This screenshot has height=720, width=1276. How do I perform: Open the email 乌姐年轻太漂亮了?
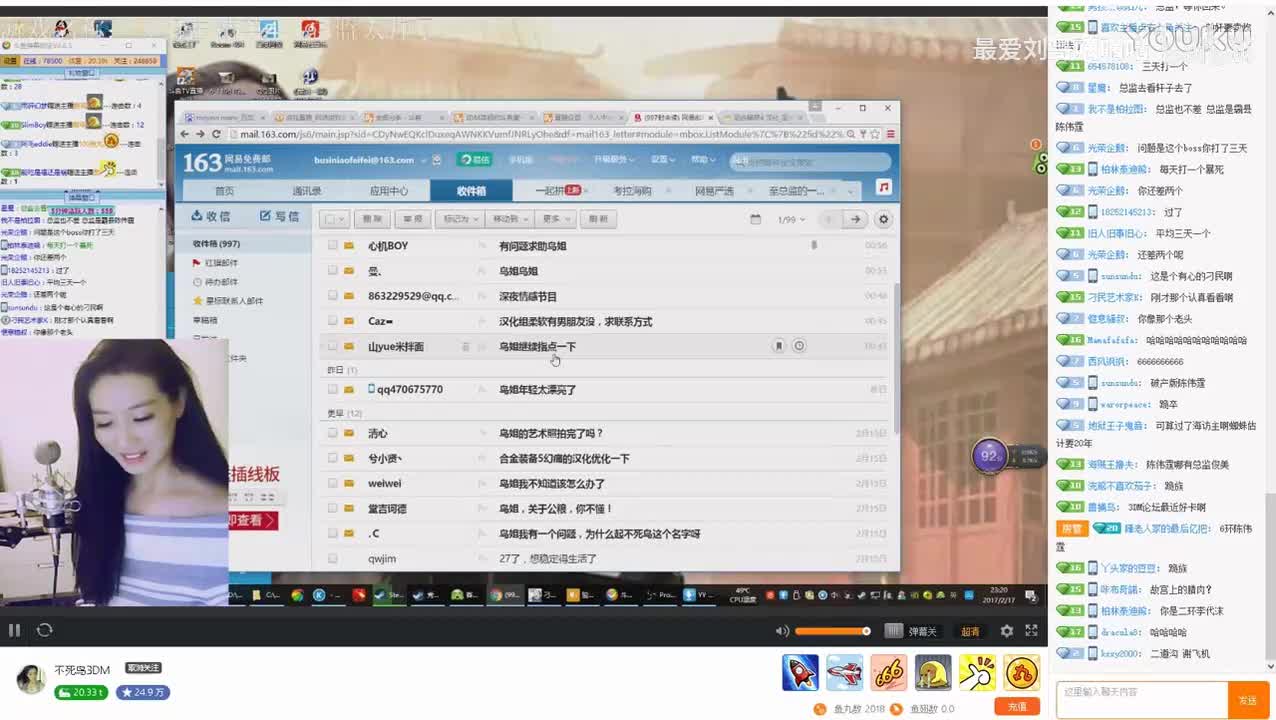(538, 389)
